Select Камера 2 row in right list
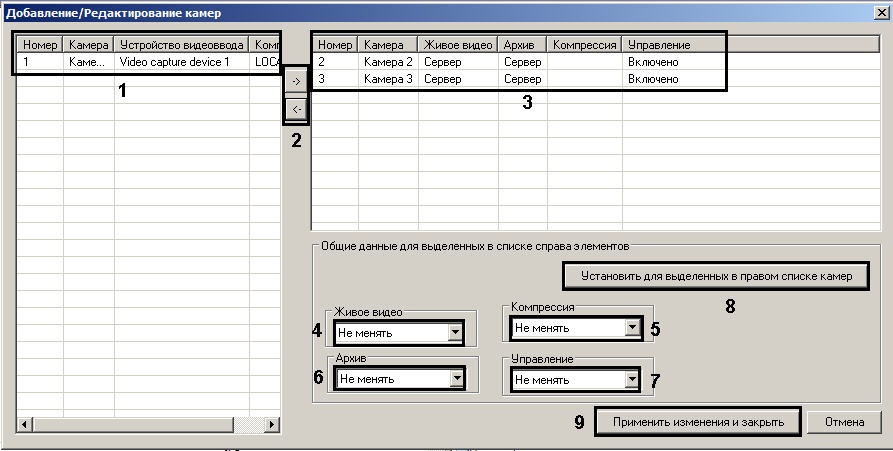Image resolution: width=893 pixels, height=451 pixels. [388, 62]
